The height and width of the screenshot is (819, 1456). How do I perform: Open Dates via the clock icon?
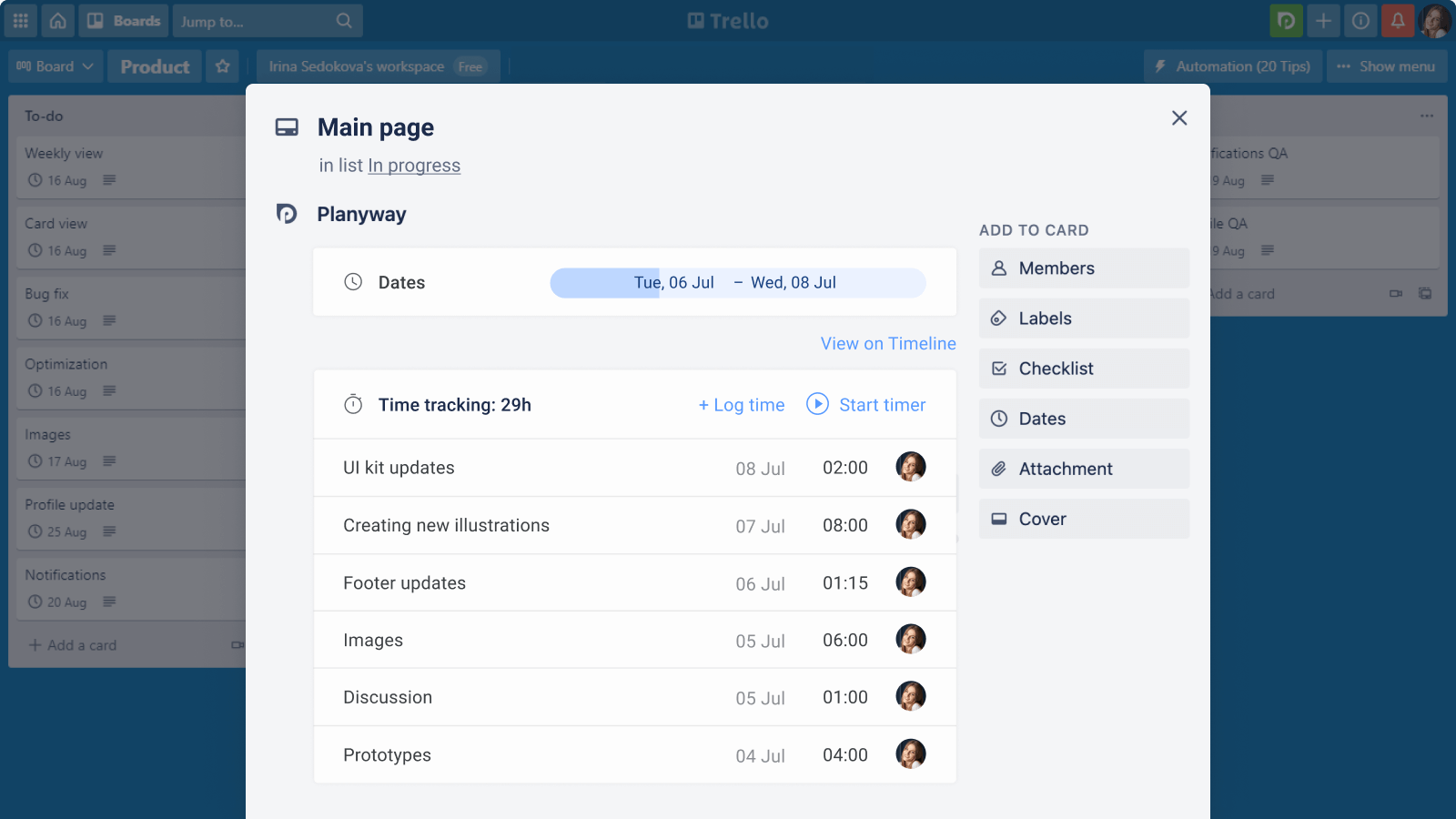point(1001,418)
